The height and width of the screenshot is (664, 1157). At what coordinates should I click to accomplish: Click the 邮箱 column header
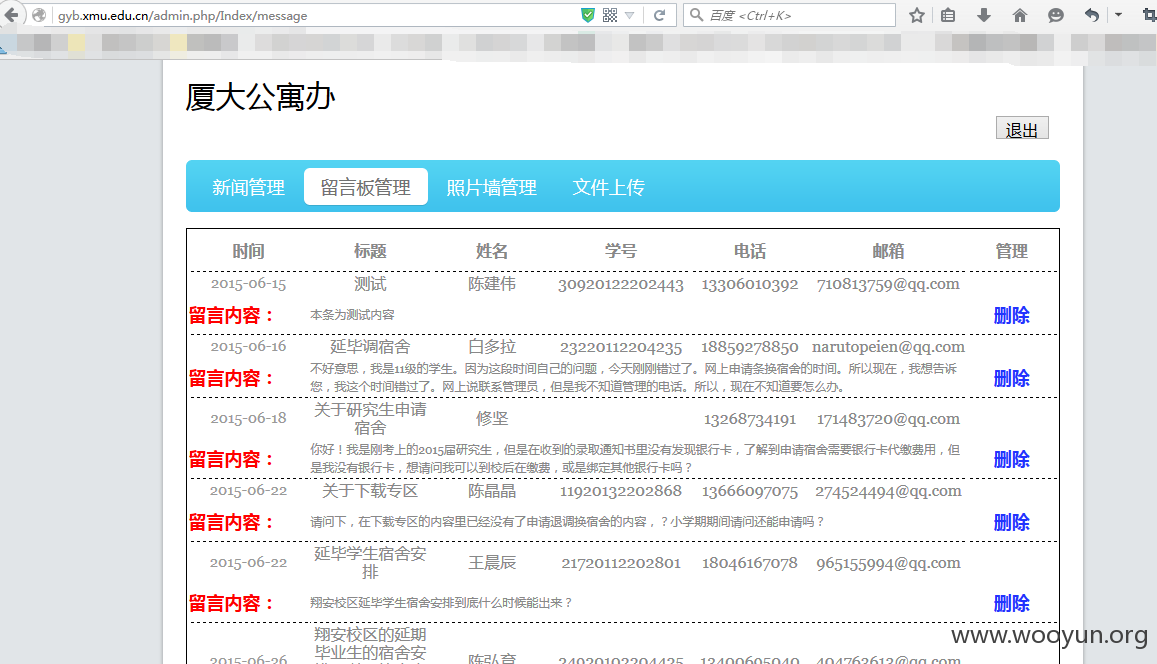888,251
